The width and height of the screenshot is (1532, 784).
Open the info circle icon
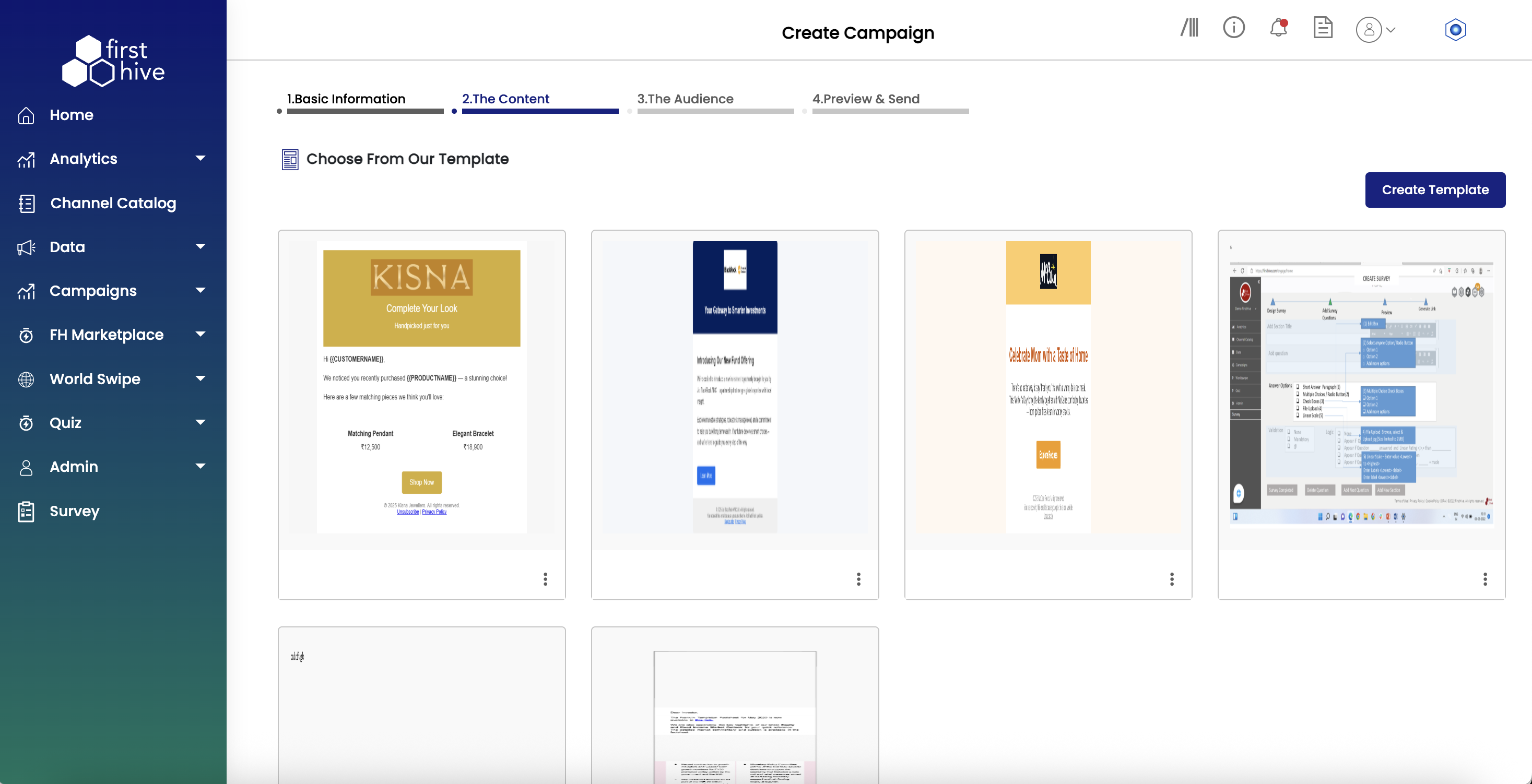(x=1234, y=27)
